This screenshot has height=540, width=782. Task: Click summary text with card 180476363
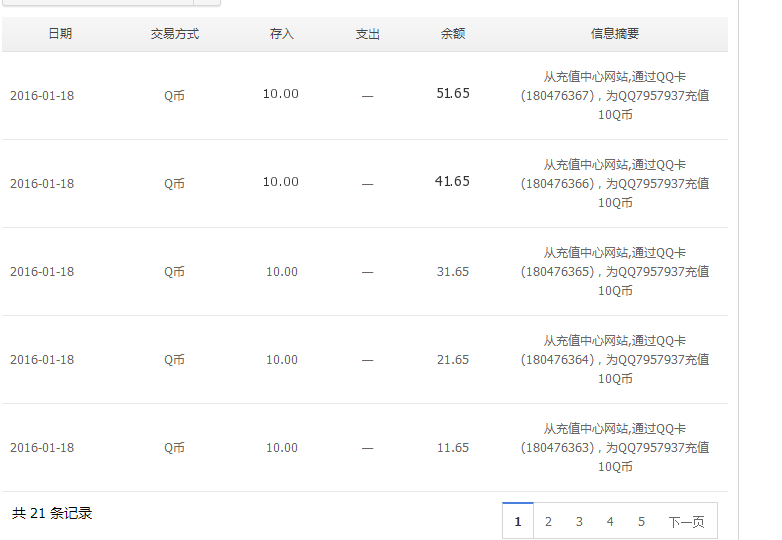[x=614, y=448]
